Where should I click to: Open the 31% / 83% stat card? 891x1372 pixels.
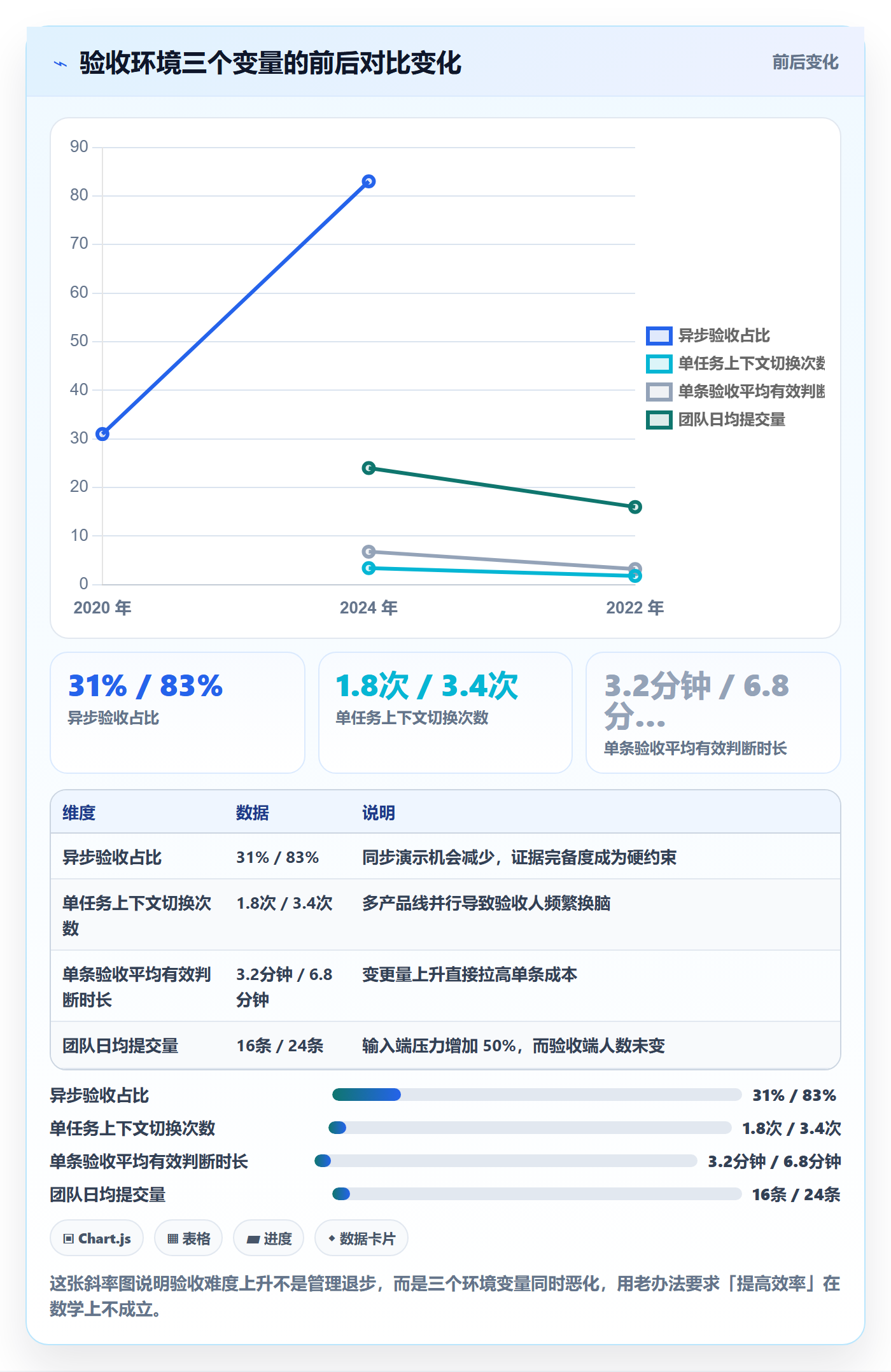coord(178,713)
